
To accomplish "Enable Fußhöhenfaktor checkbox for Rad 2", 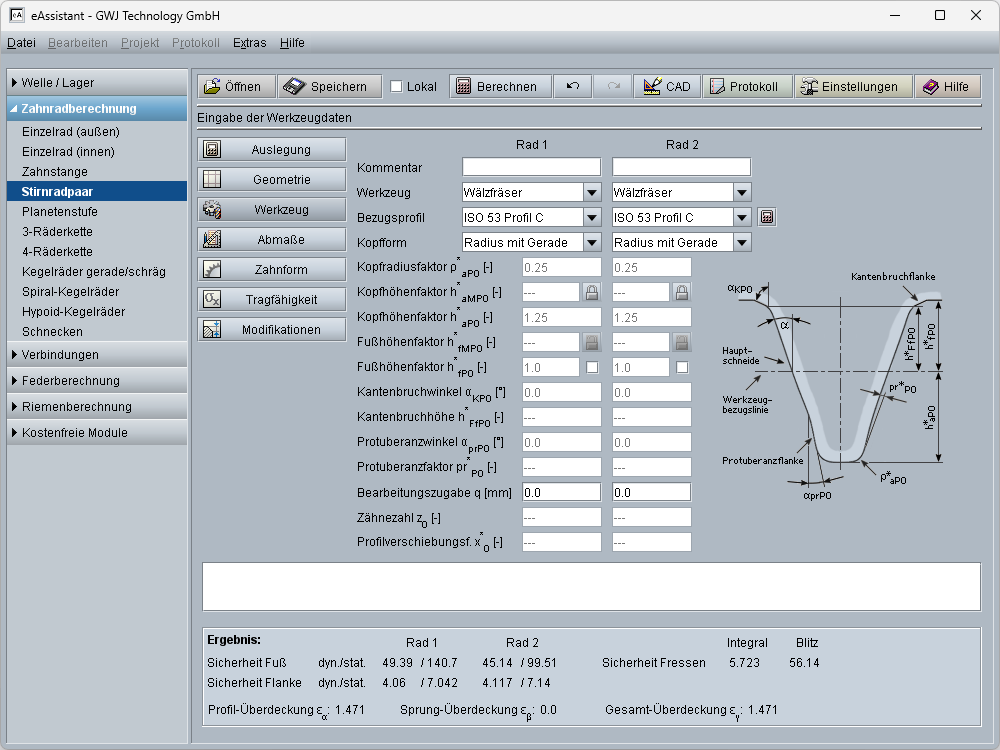I will point(682,367).
